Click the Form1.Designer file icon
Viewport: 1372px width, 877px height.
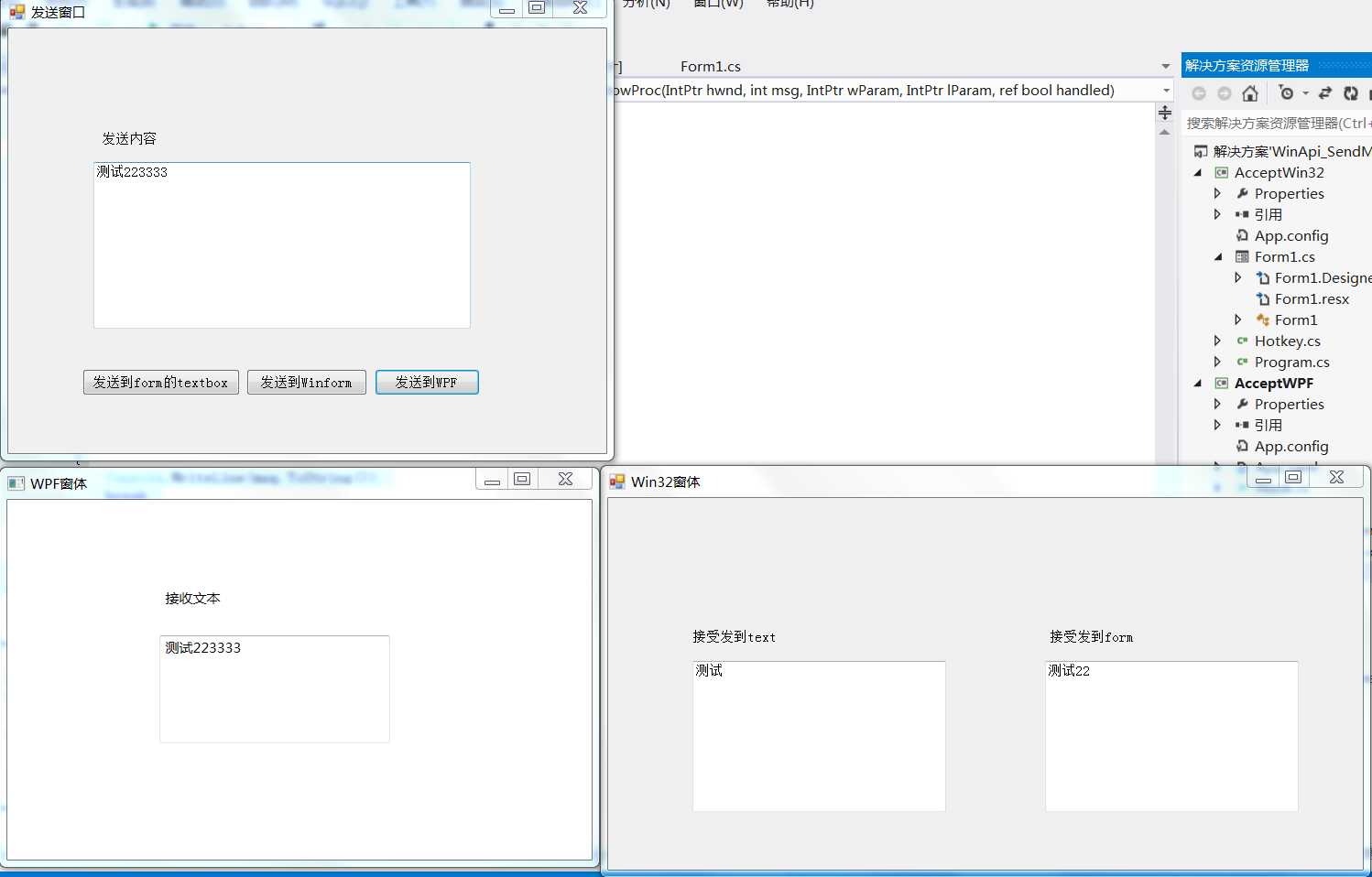(1263, 277)
